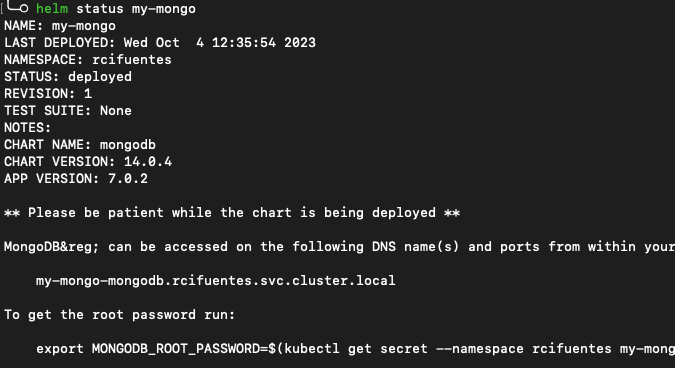Click the CHART NAME mongodb value
This screenshot has width=675, height=368.
coord(128,145)
